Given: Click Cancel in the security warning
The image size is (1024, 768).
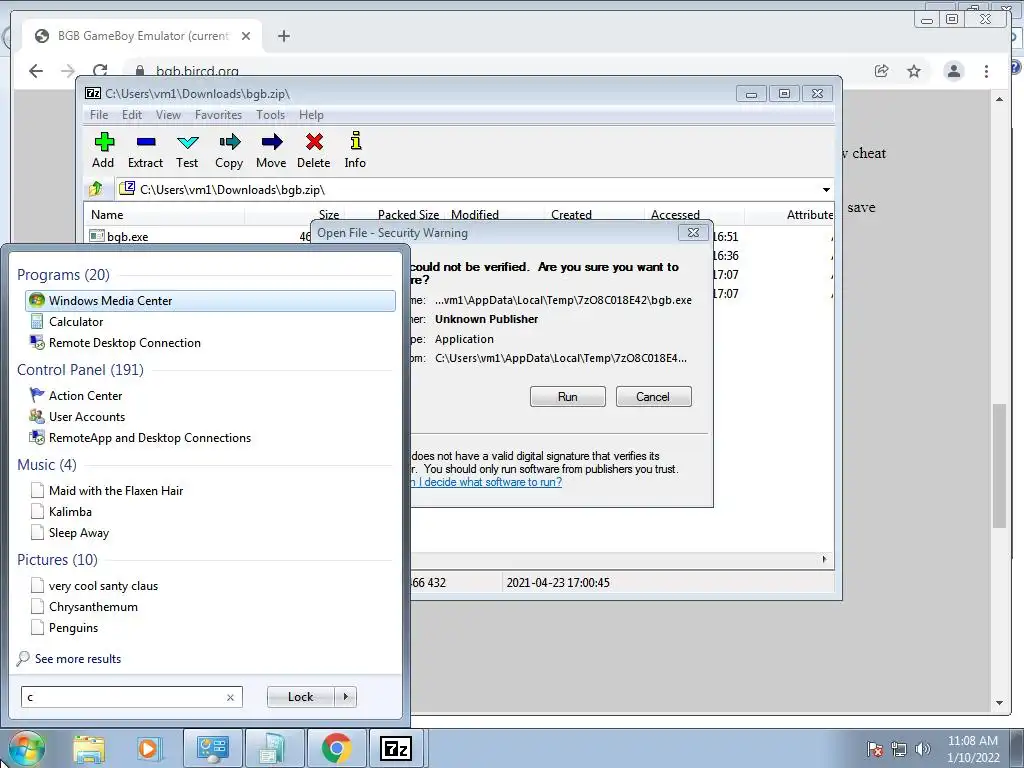Looking at the screenshot, I should [653, 396].
